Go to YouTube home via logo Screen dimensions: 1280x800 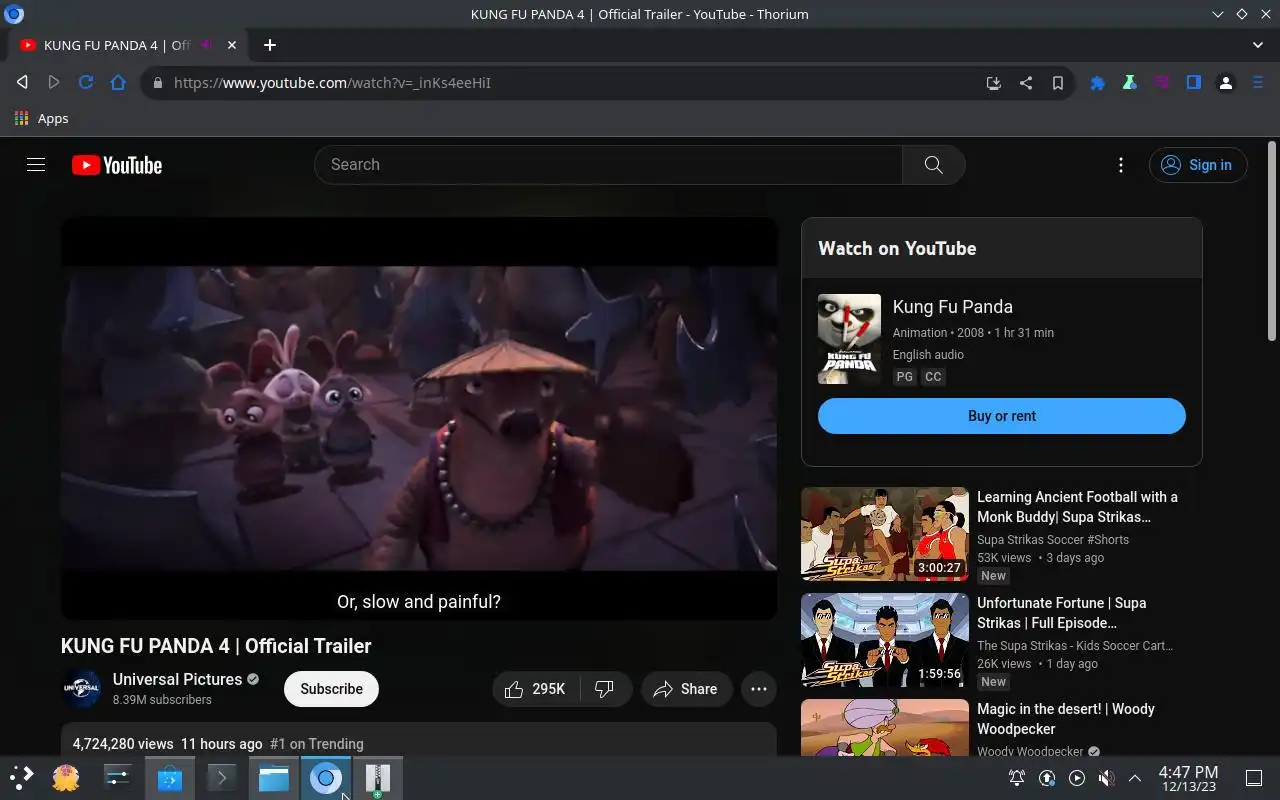[x=117, y=165]
